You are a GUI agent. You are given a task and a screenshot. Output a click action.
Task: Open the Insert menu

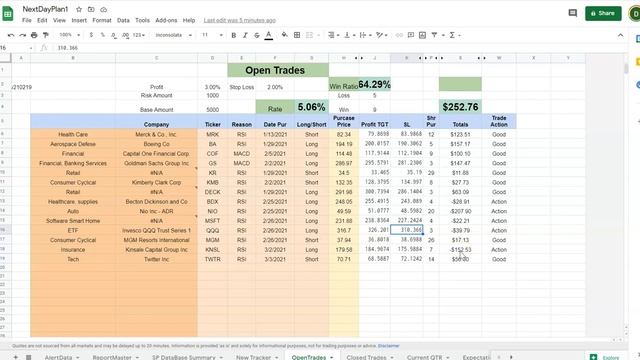[79, 20]
